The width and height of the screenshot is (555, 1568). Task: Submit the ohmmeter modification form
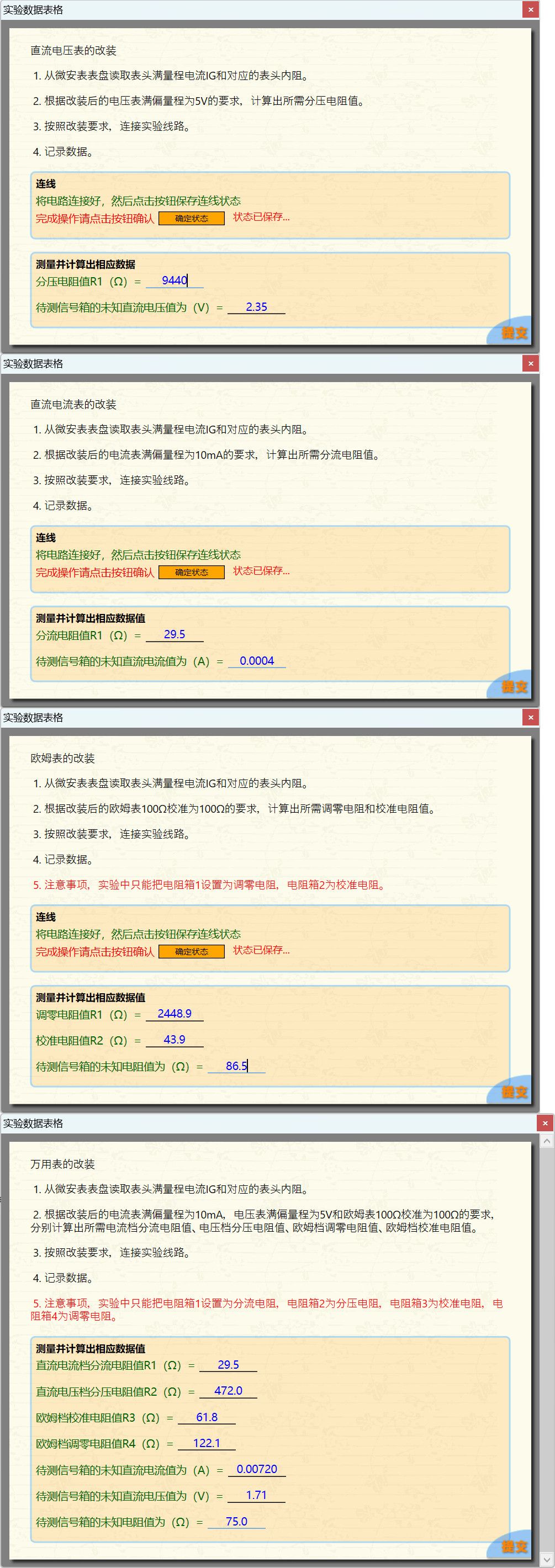(x=513, y=1092)
